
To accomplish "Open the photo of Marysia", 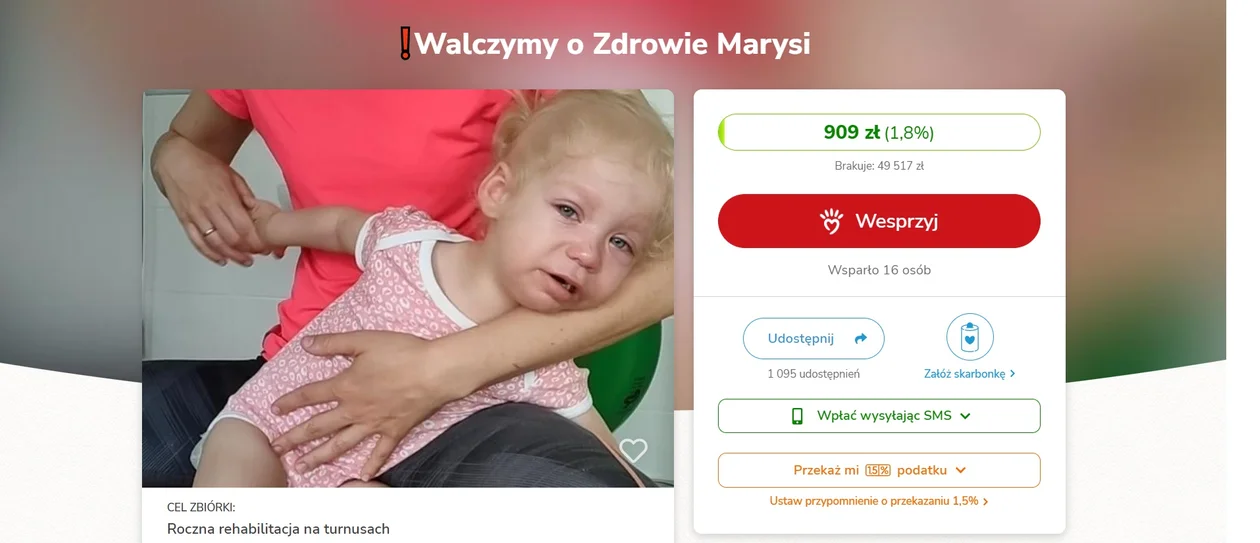I will (408, 288).
